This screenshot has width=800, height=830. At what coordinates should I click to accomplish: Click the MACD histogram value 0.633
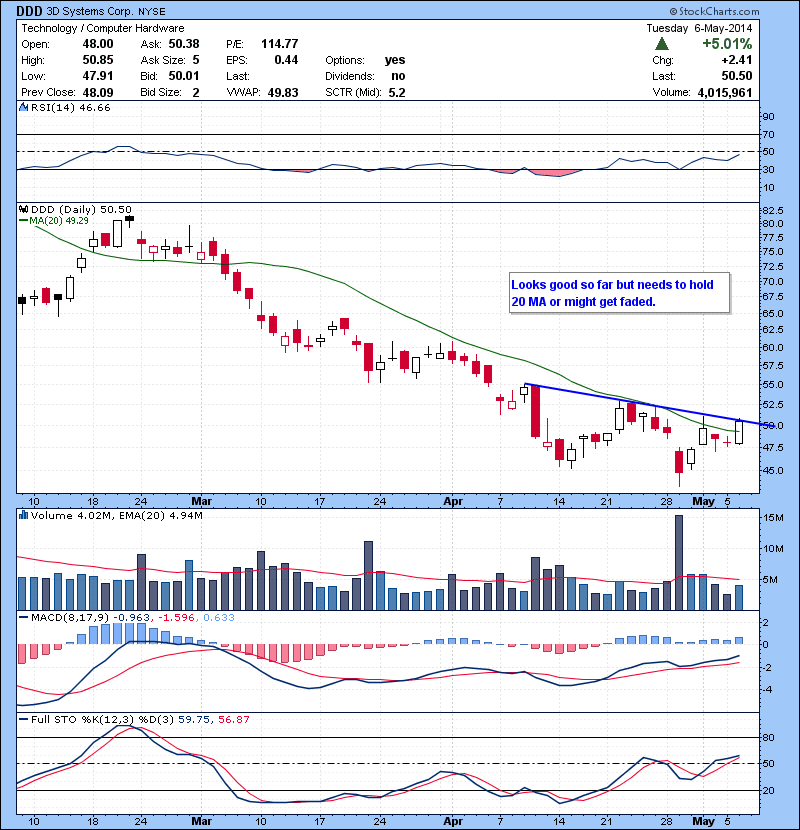click(219, 617)
